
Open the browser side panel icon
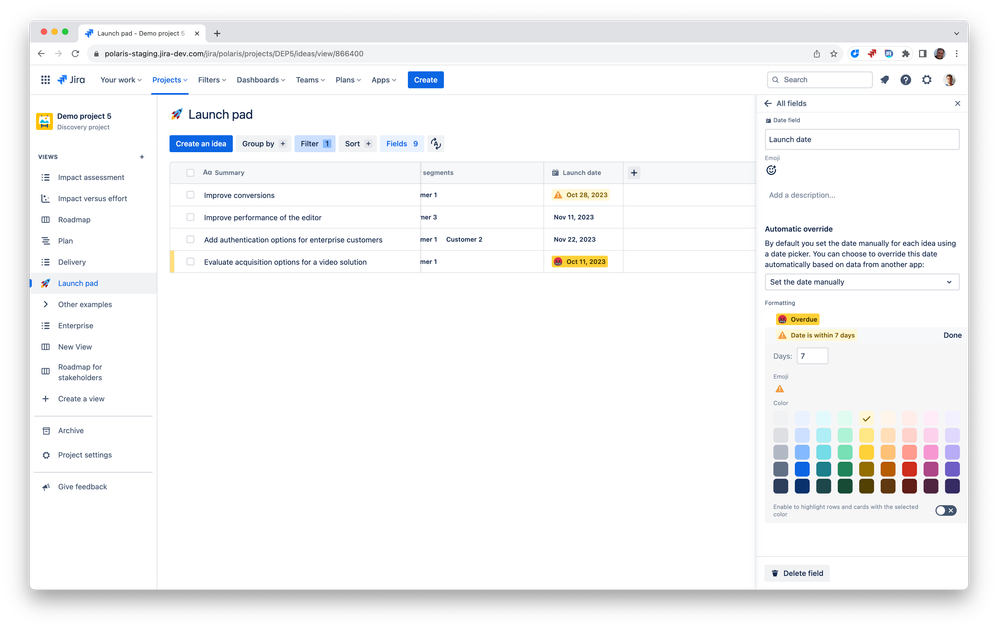(922, 53)
